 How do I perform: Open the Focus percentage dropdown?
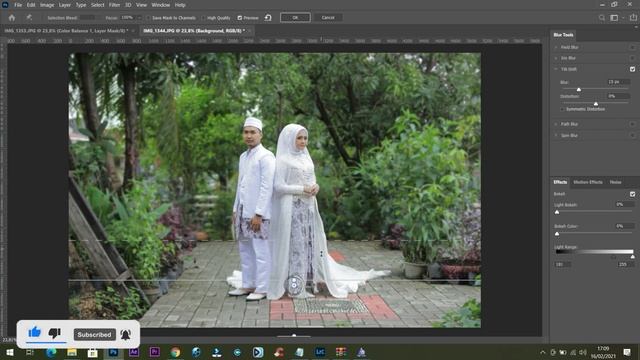139,18
